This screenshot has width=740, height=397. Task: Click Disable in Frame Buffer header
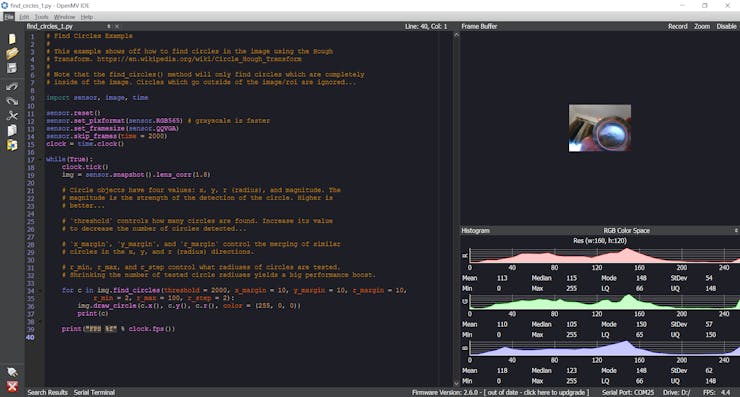coord(726,26)
